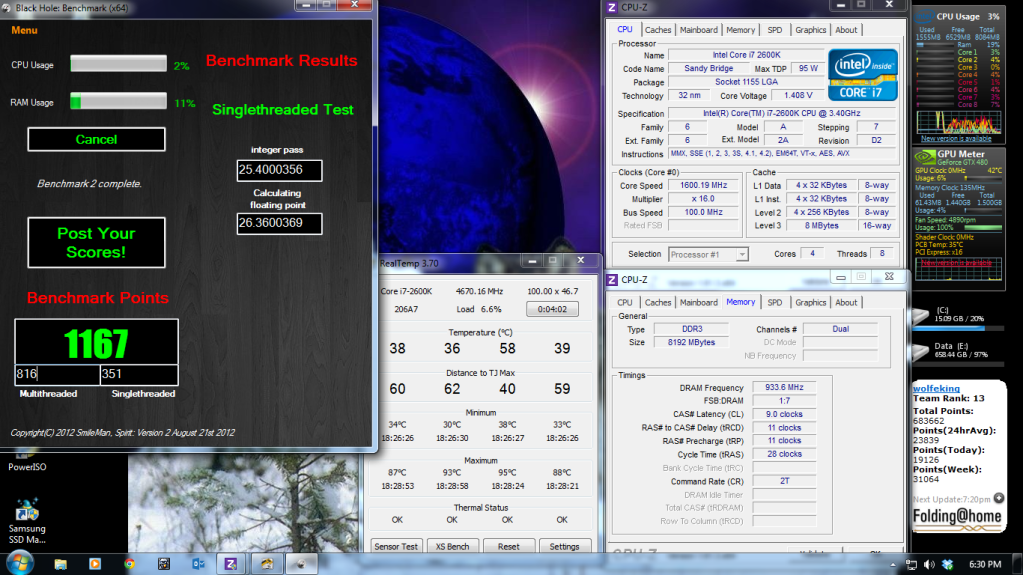Select About tab in lower CPU-Z window
1023x575 pixels.
846,303
